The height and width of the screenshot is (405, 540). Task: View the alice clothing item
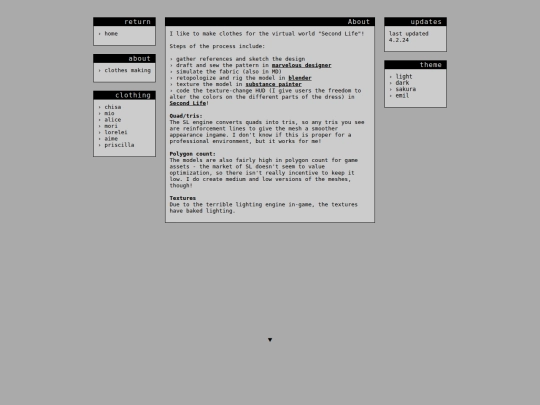(113, 120)
